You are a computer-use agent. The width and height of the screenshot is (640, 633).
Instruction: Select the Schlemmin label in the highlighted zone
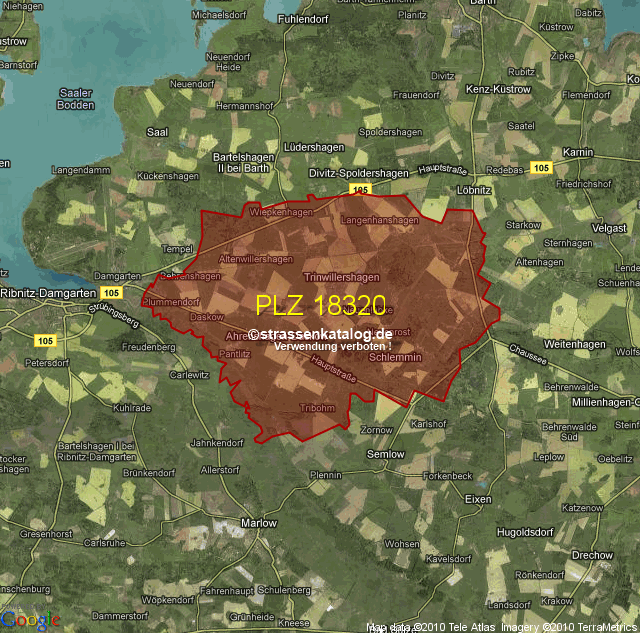(x=395, y=357)
